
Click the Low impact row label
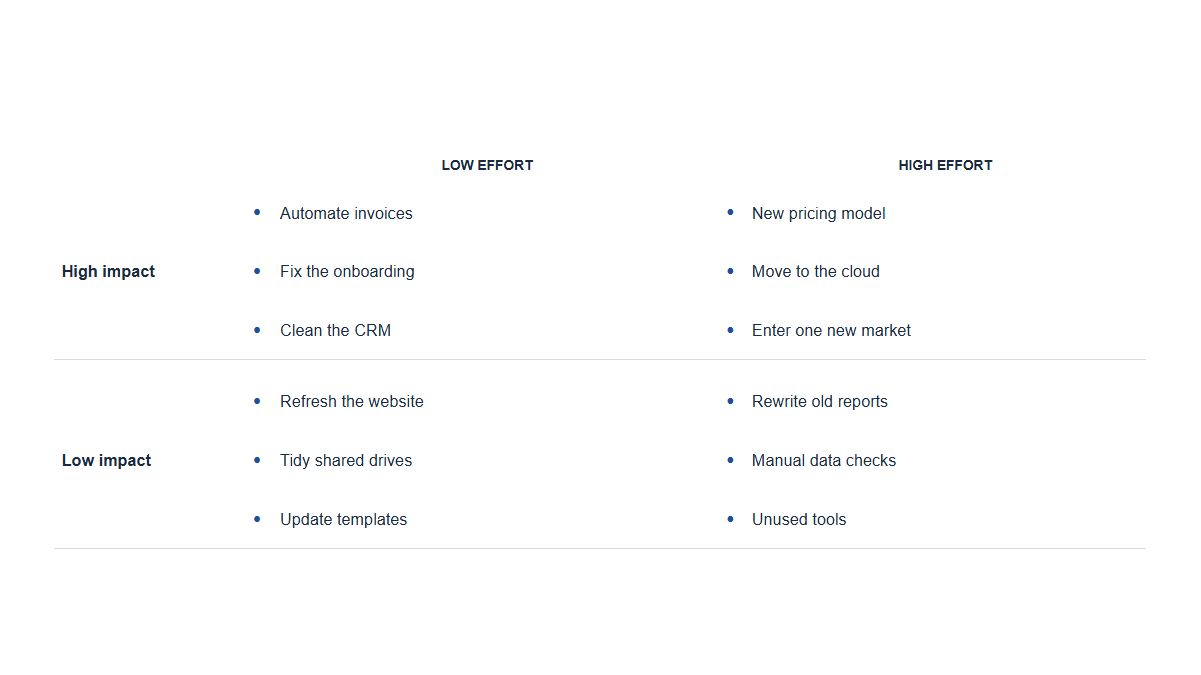pos(106,460)
